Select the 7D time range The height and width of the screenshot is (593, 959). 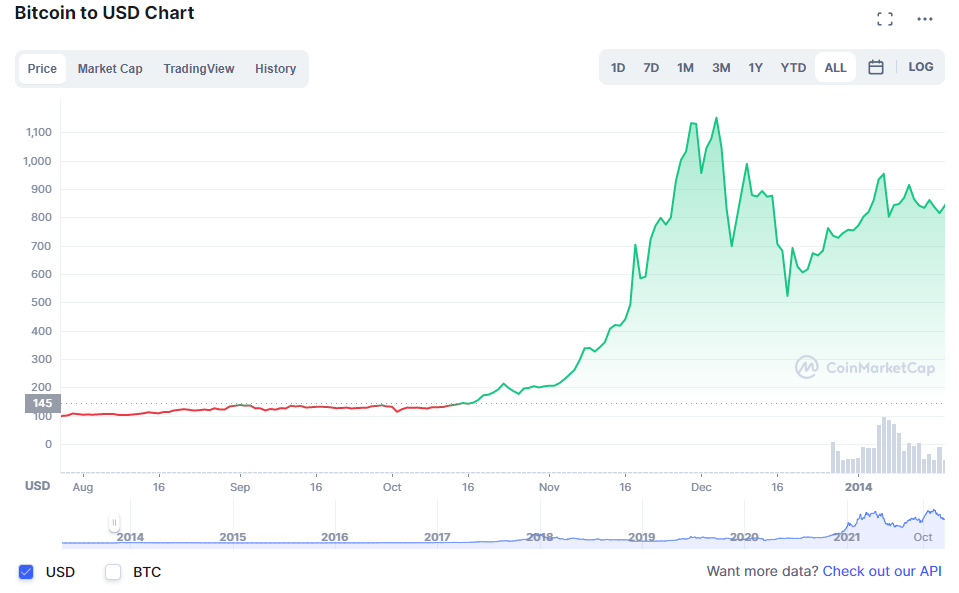point(651,67)
